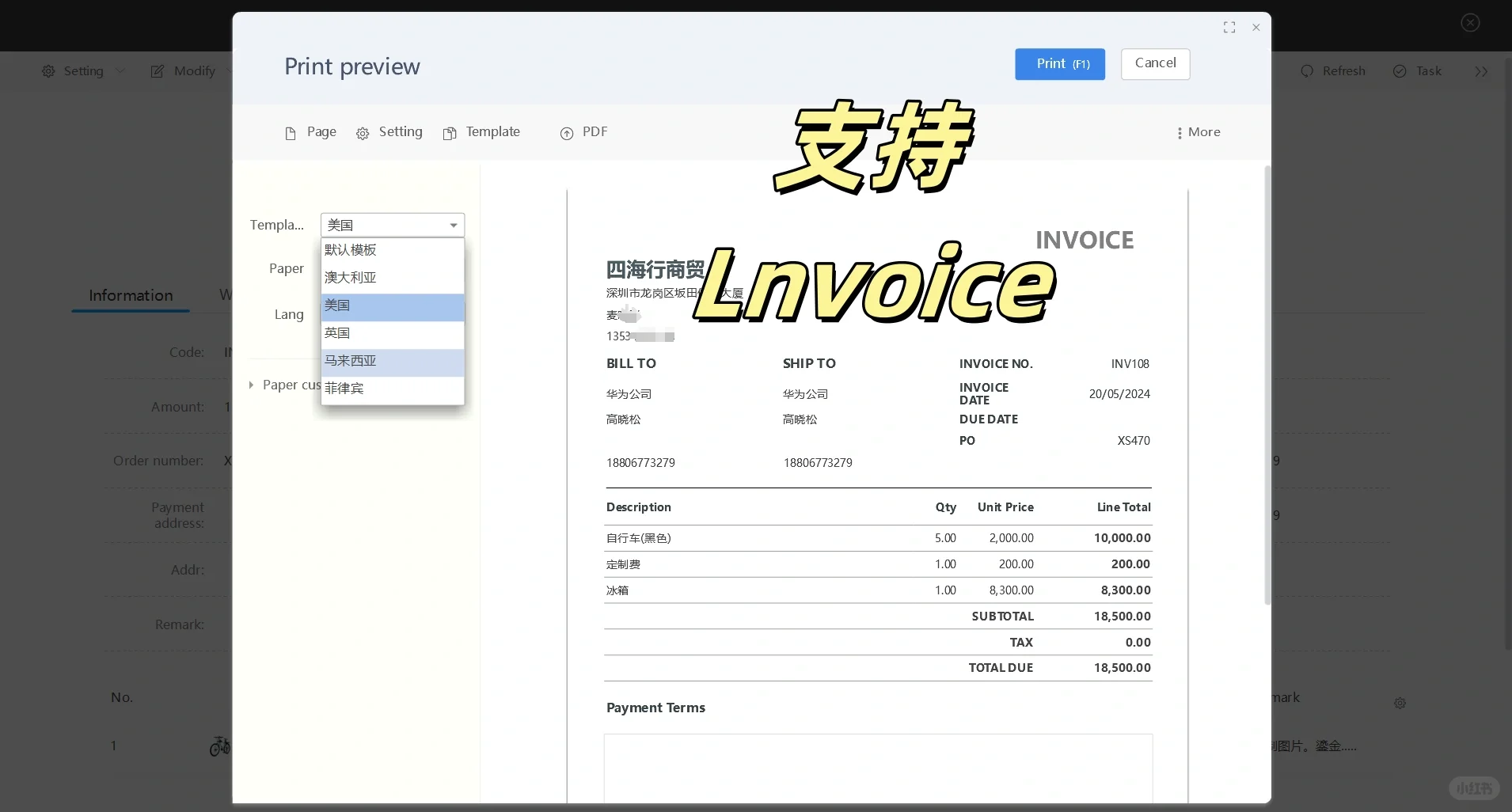Export via the PDF option
The width and height of the screenshot is (1512, 812).
point(583,132)
